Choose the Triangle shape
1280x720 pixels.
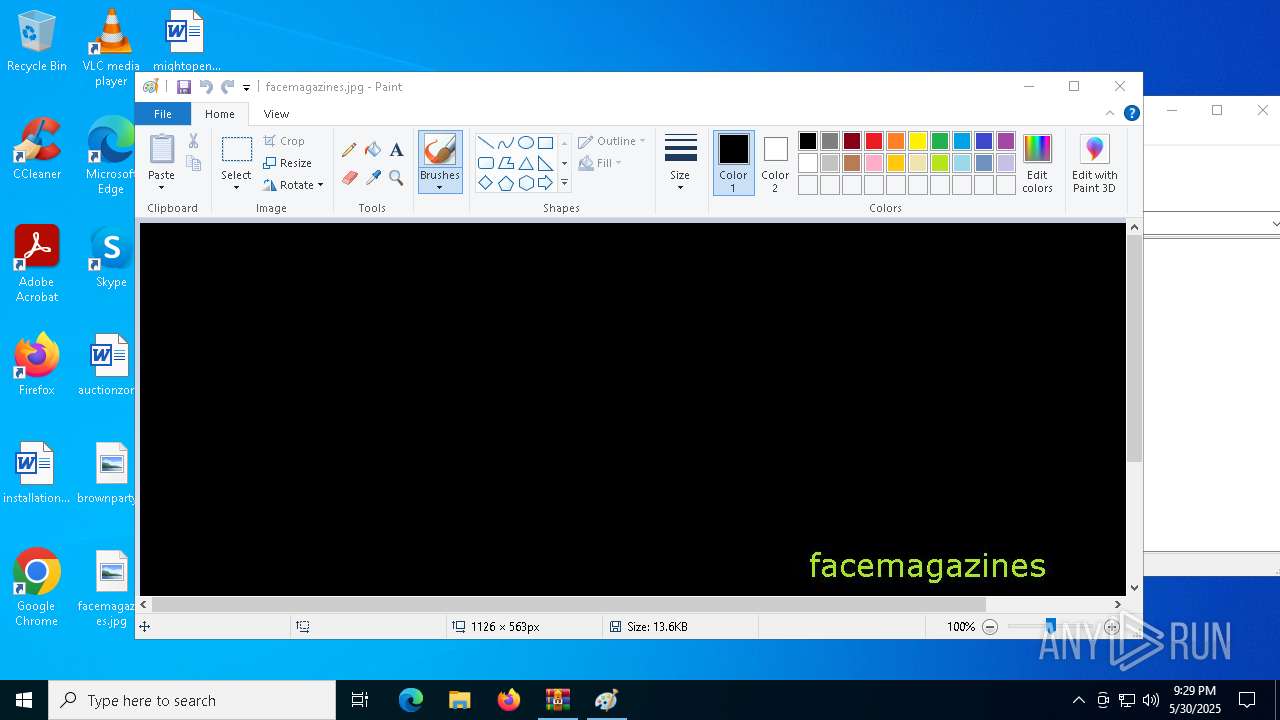(525, 163)
